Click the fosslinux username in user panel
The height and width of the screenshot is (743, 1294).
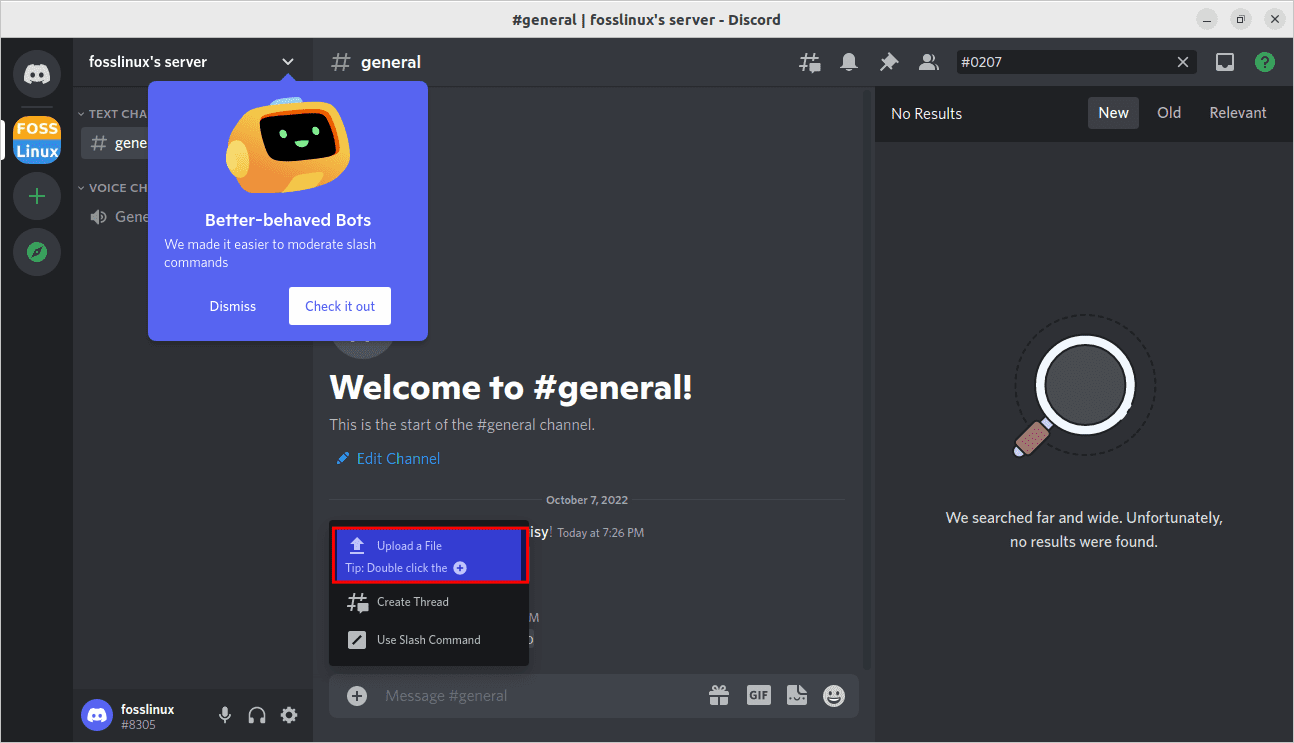[148, 709]
